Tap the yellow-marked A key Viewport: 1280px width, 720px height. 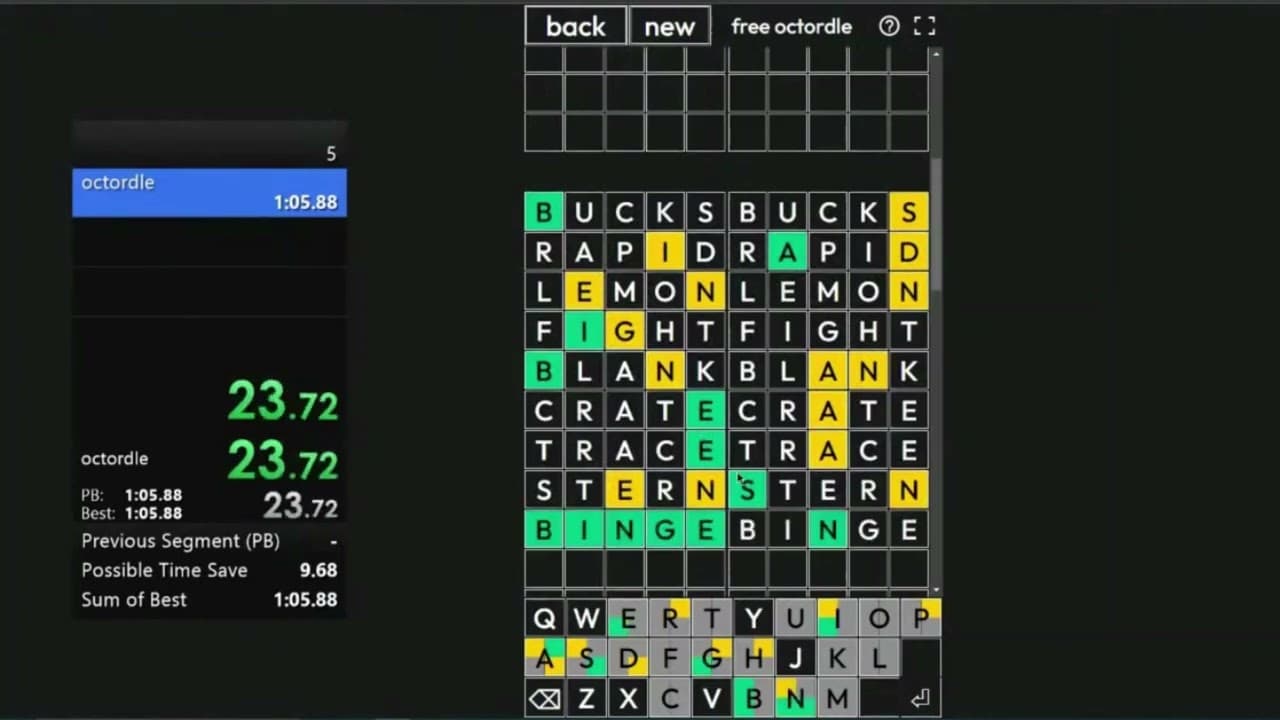click(544, 658)
